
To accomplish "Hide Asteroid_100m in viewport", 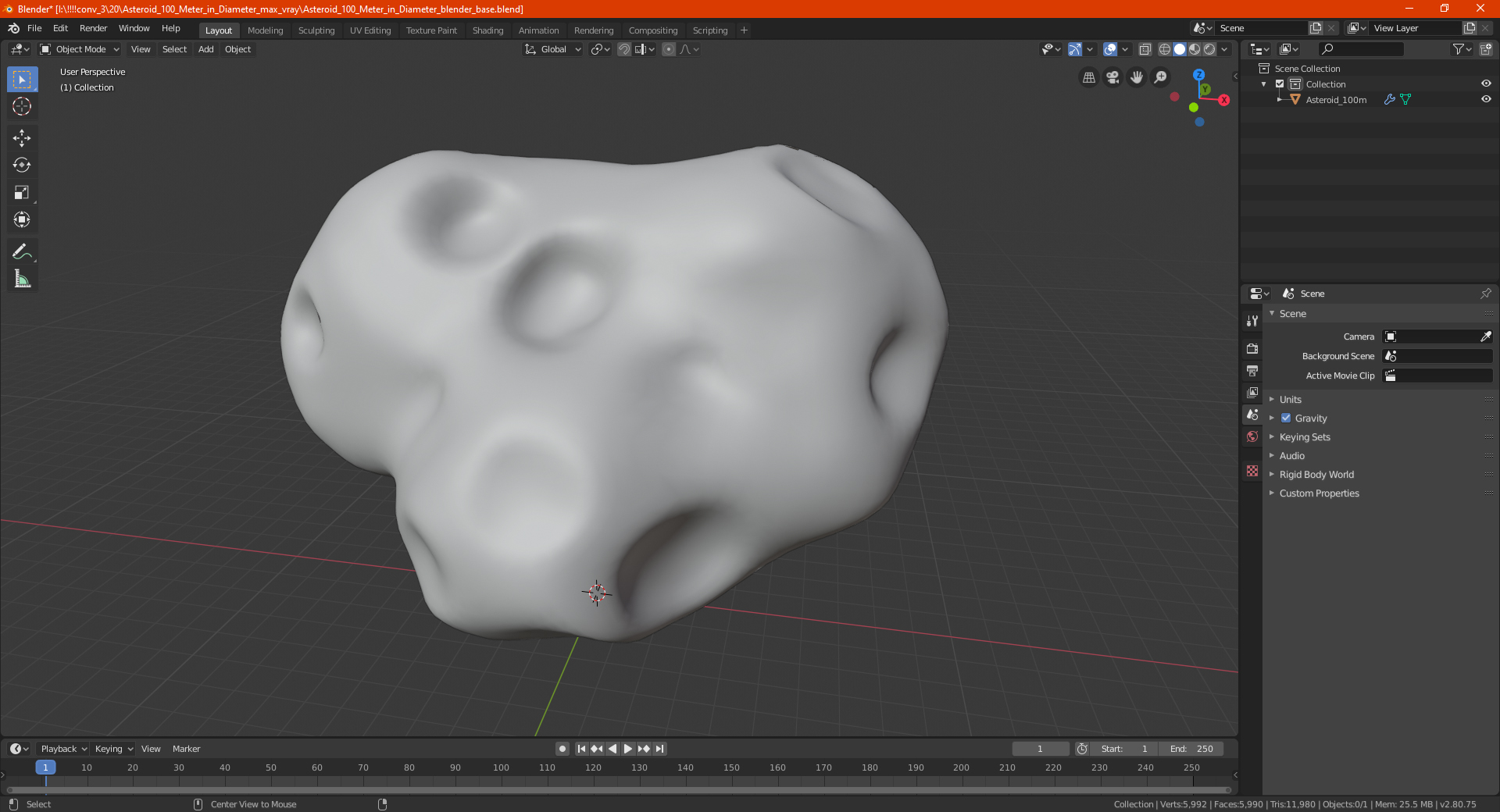I will 1485,99.
